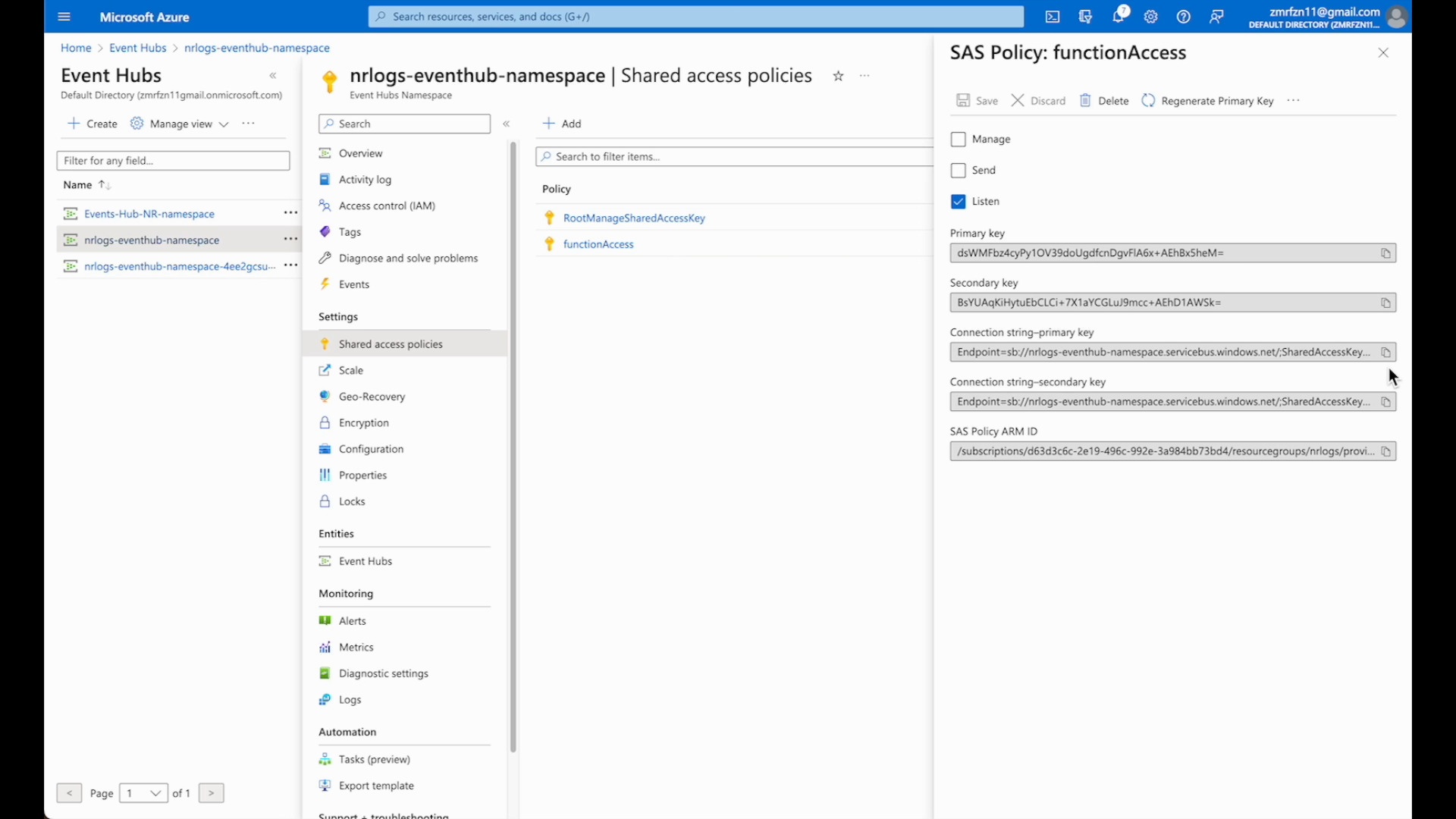Open Properties in the resource menu
This screenshot has width=1456, height=819.
(x=362, y=475)
